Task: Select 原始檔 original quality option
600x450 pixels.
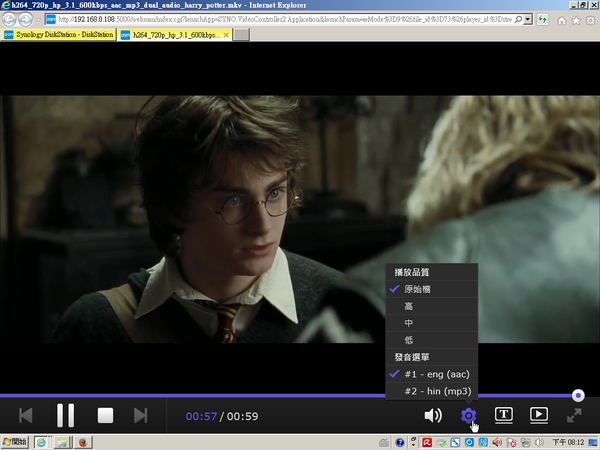Action: tap(432, 289)
